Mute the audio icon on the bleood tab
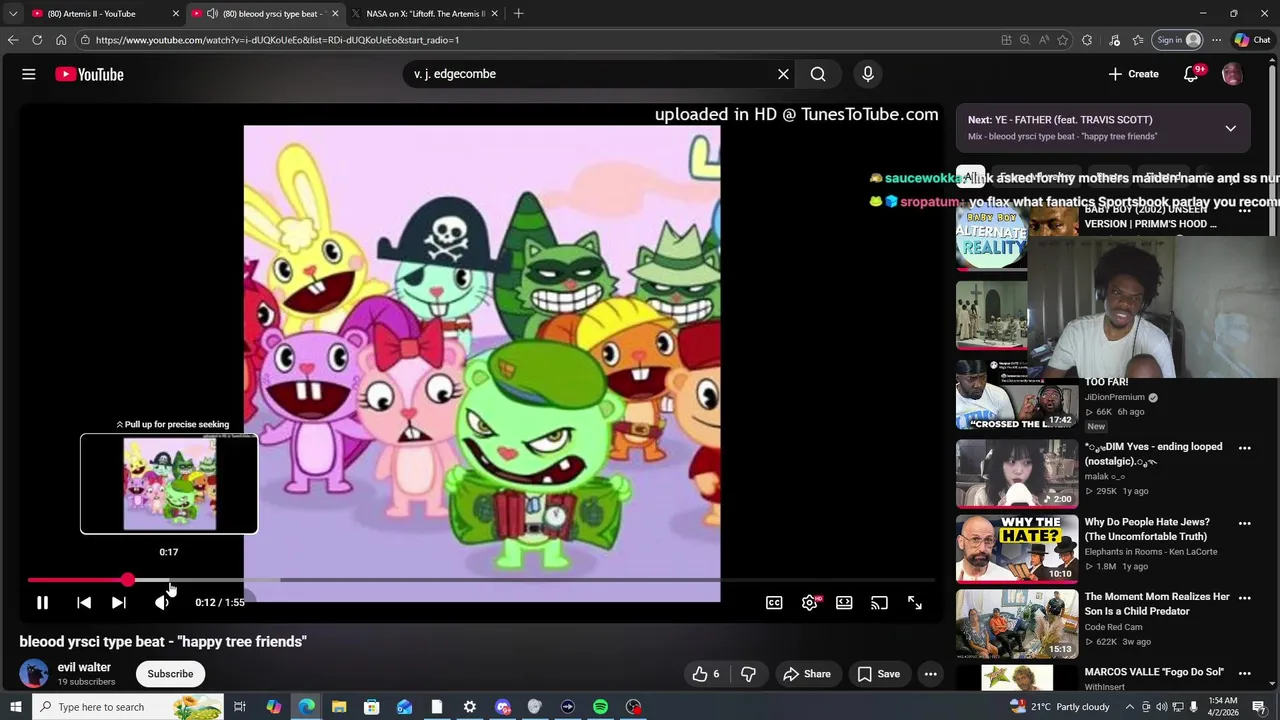This screenshot has height=720, width=1280. (212, 14)
